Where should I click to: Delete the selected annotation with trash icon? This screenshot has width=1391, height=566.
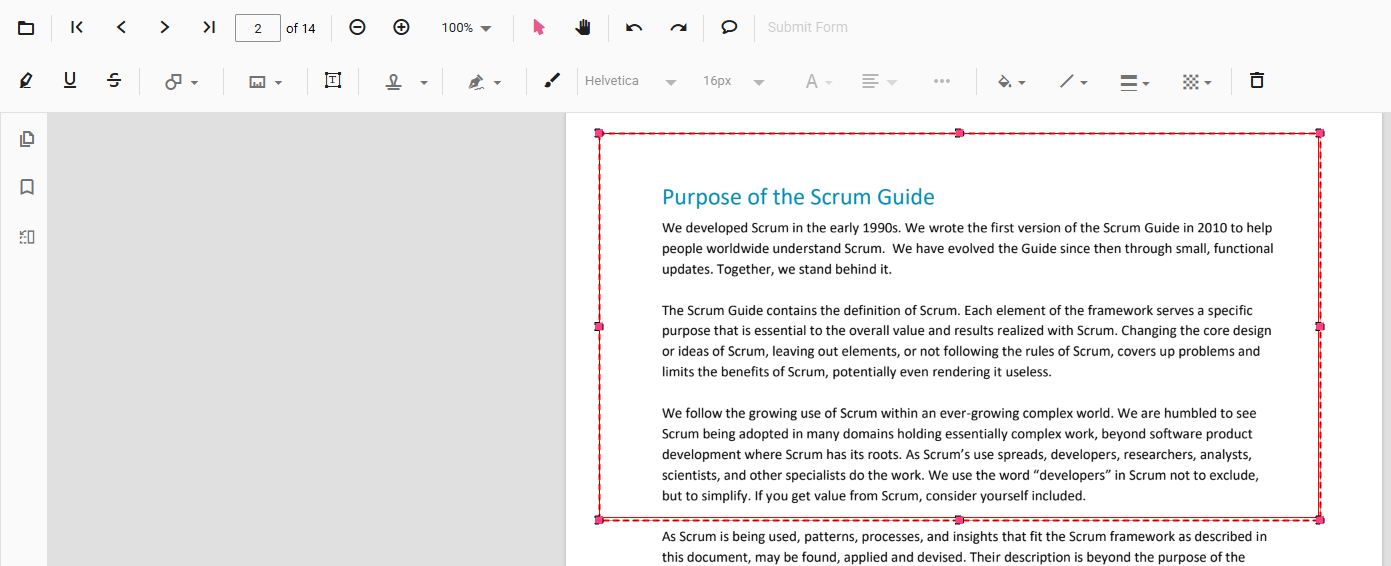pyautogui.click(x=1257, y=81)
